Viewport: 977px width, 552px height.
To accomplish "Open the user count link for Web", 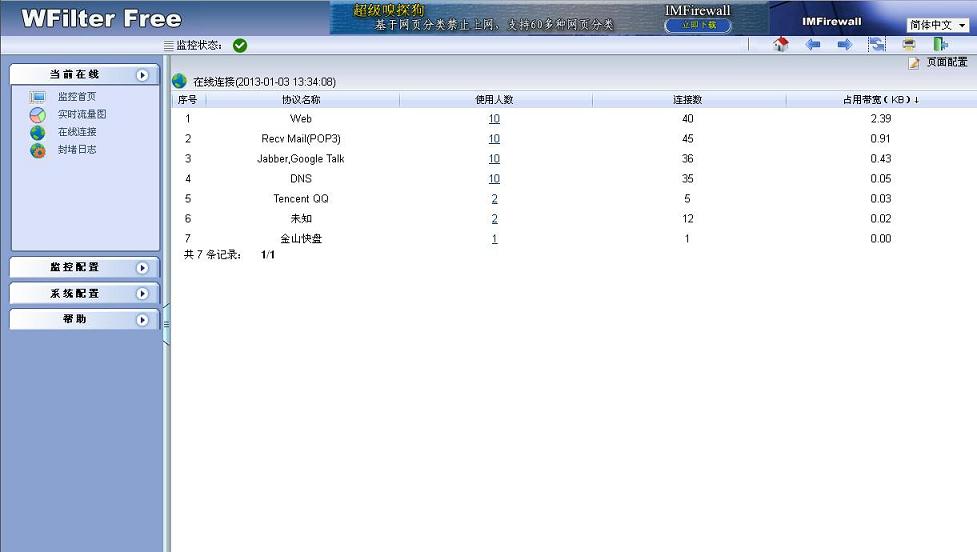I will (x=494, y=119).
